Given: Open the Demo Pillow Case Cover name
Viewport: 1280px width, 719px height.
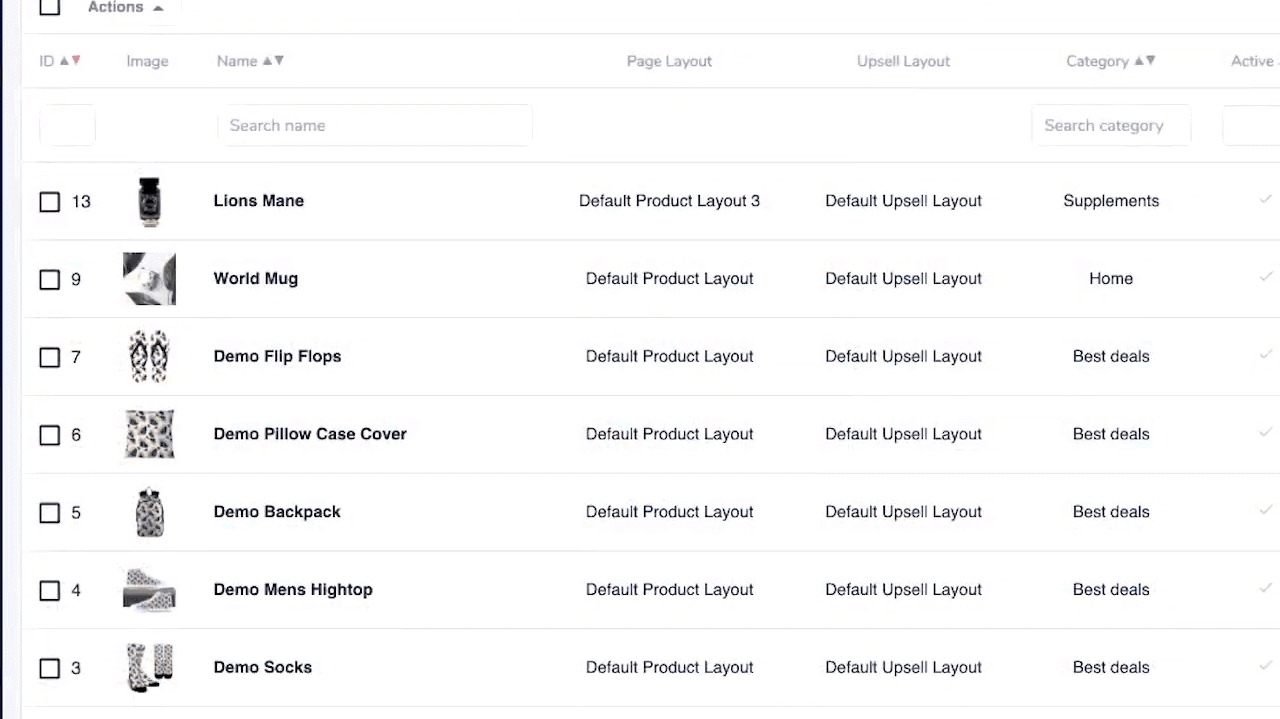Looking at the screenshot, I should [310, 434].
